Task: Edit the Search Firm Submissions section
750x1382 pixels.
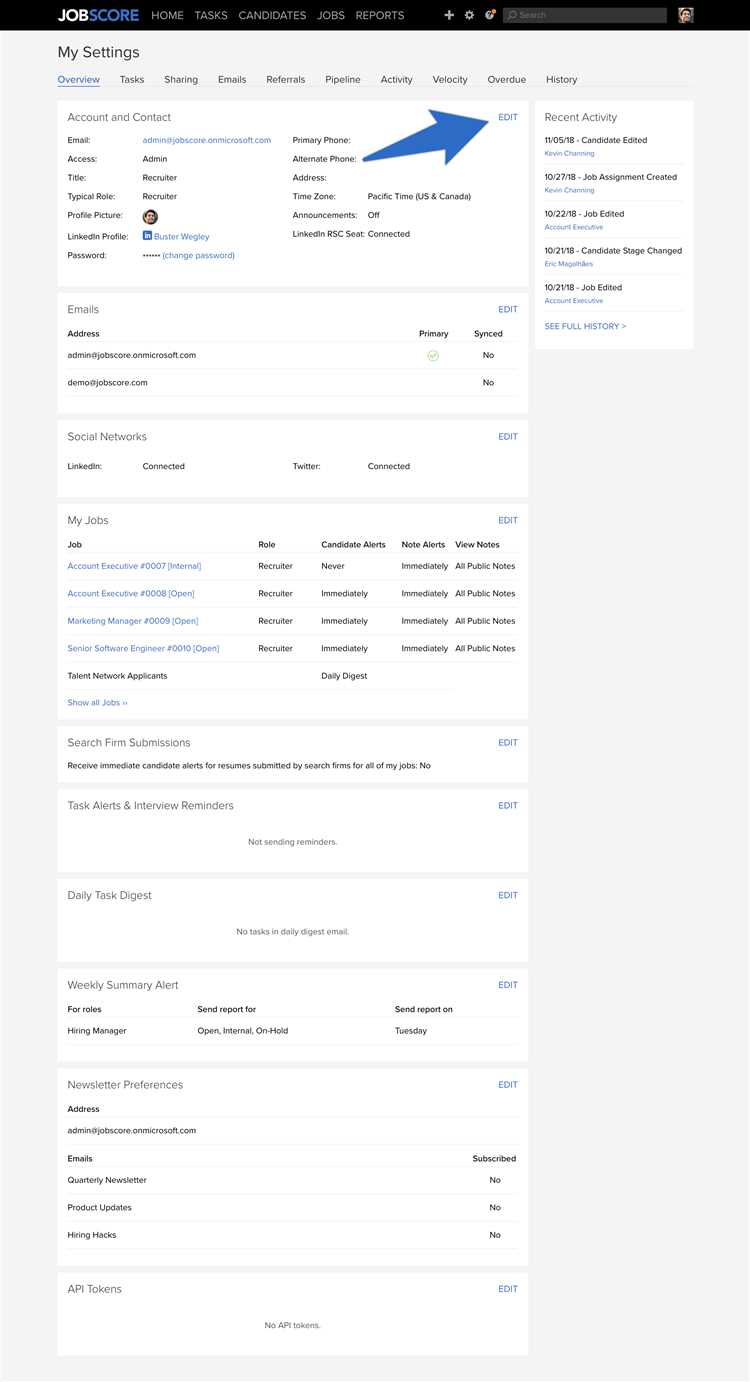Action: pos(508,742)
